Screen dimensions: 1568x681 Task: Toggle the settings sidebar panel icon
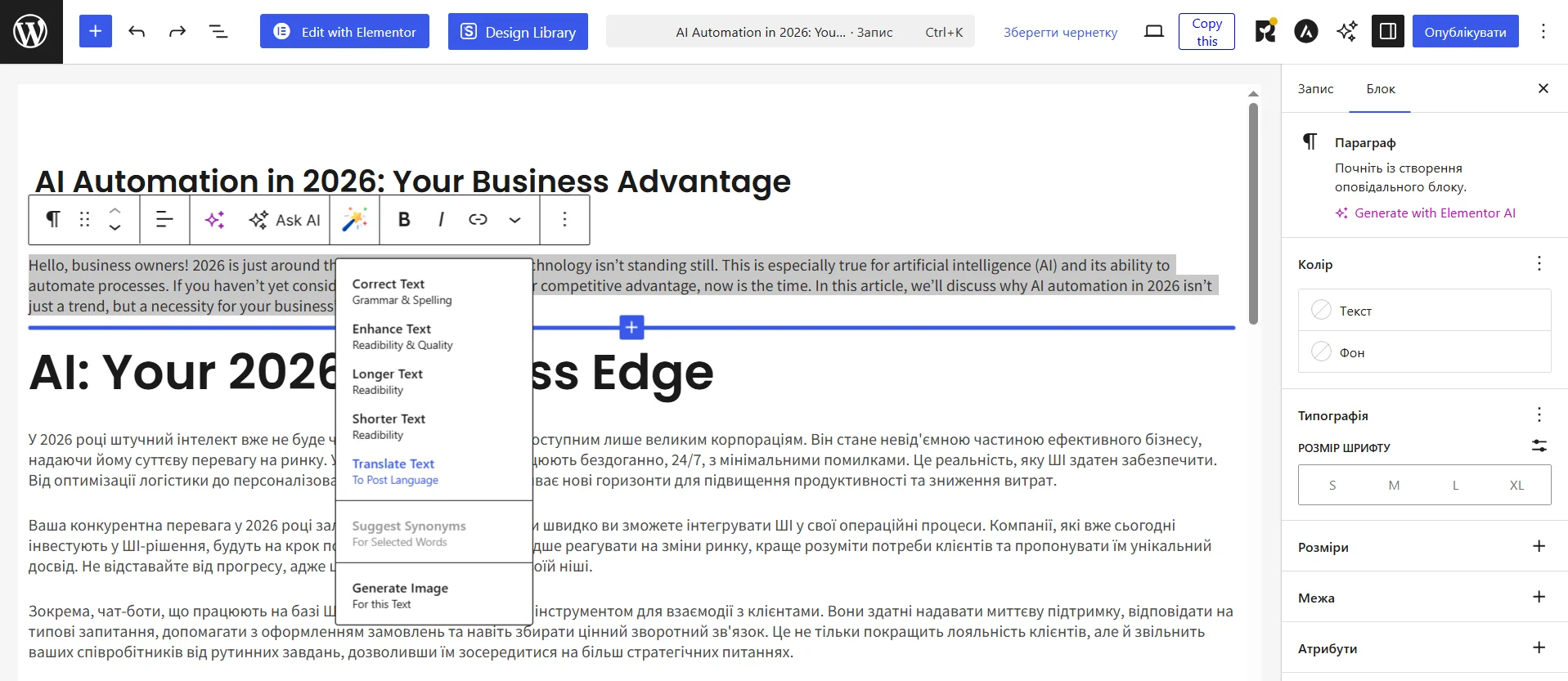1387,32
